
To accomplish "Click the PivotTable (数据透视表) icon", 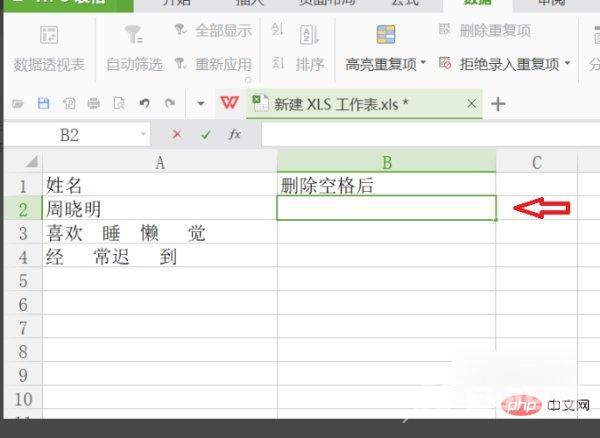I will tap(49, 37).
